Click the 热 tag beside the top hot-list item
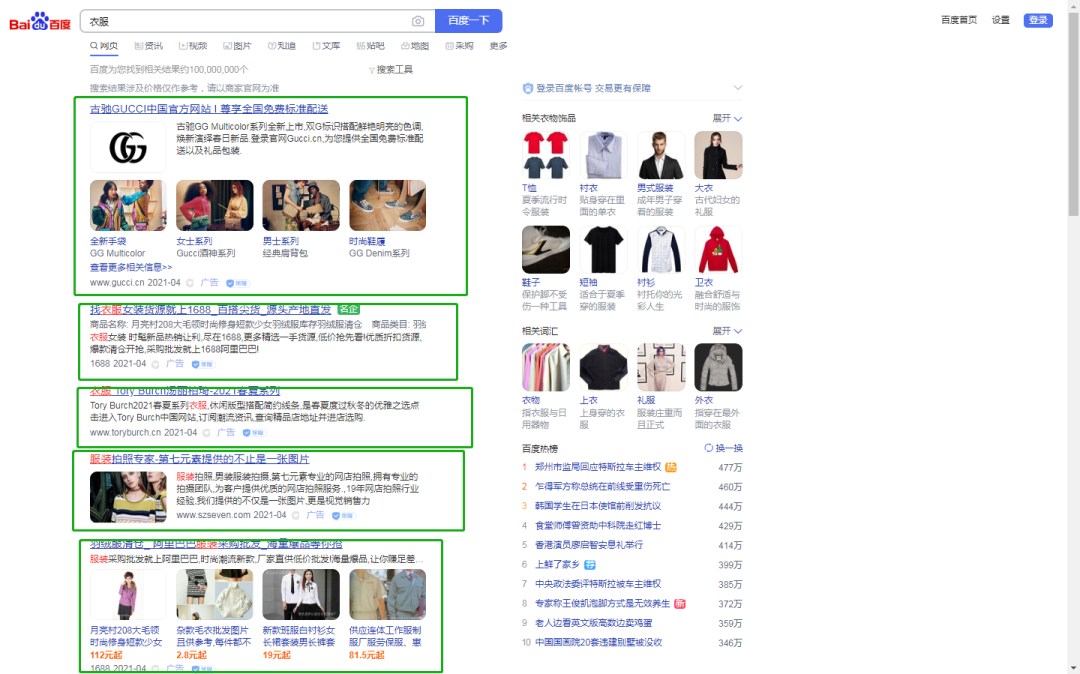Image resolution: width=1080 pixels, height=674 pixels. click(x=671, y=467)
